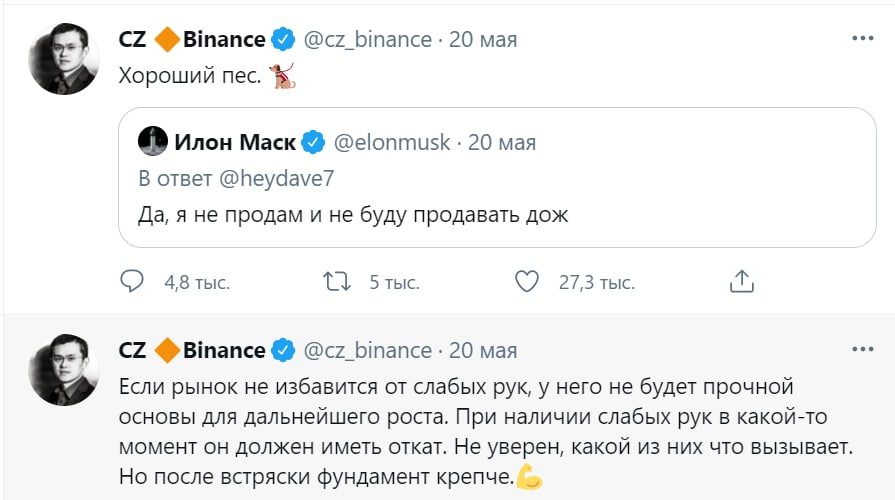Click CZ avatar on the second tweet
Screen dimensions: 895x500
click(62, 370)
